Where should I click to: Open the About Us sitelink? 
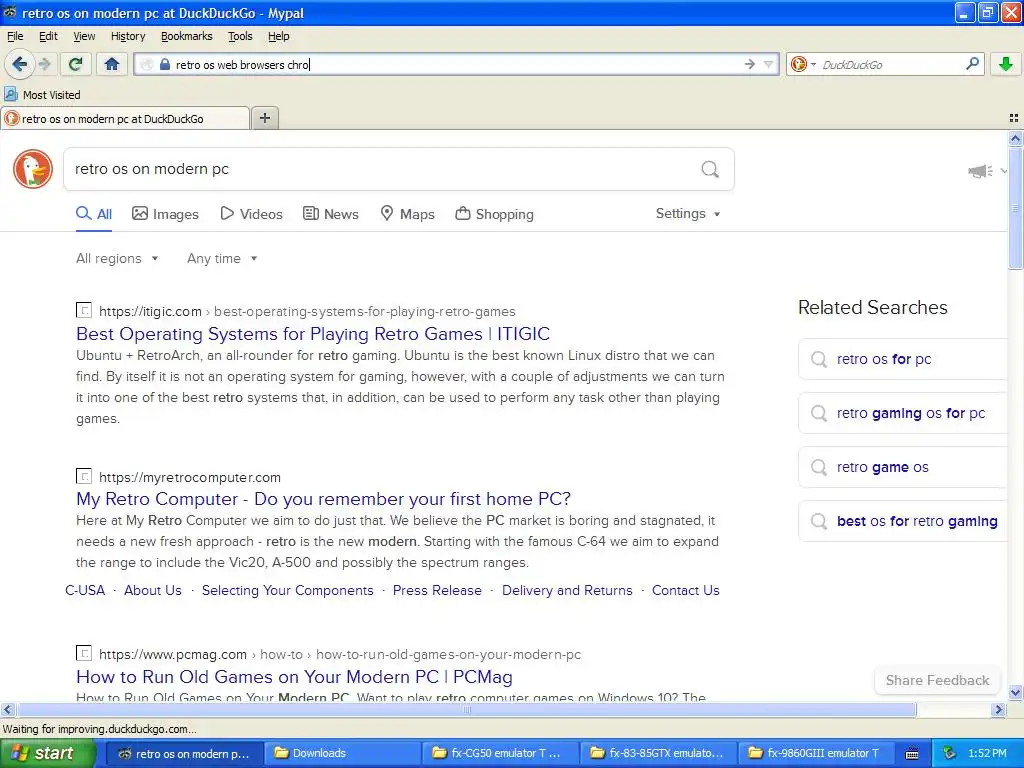click(153, 590)
